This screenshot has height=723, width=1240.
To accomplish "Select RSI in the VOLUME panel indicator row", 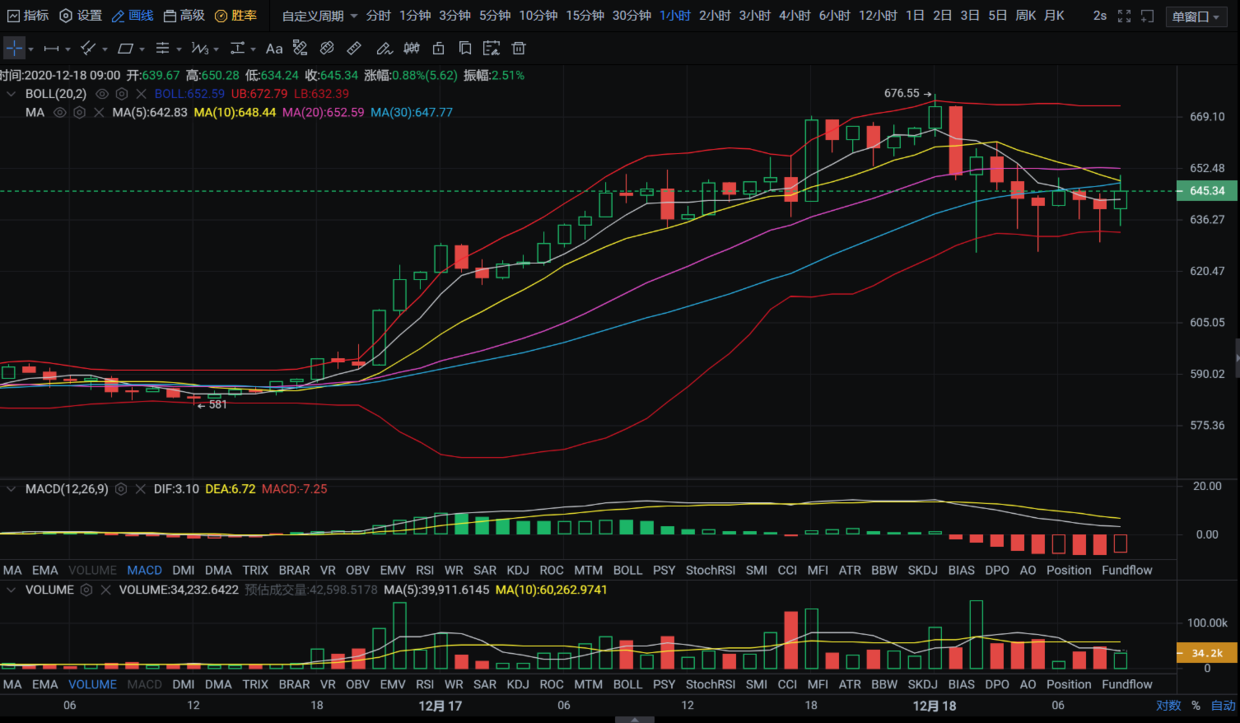I will tap(425, 685).
